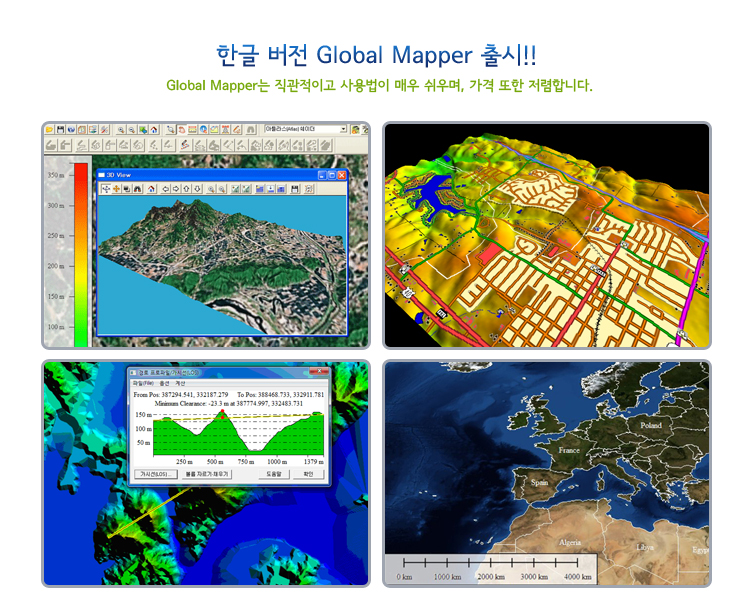Click the up arrow in 3D View toolbar
Viewport: 750px width, 600px height.
(x=187, y=189)
